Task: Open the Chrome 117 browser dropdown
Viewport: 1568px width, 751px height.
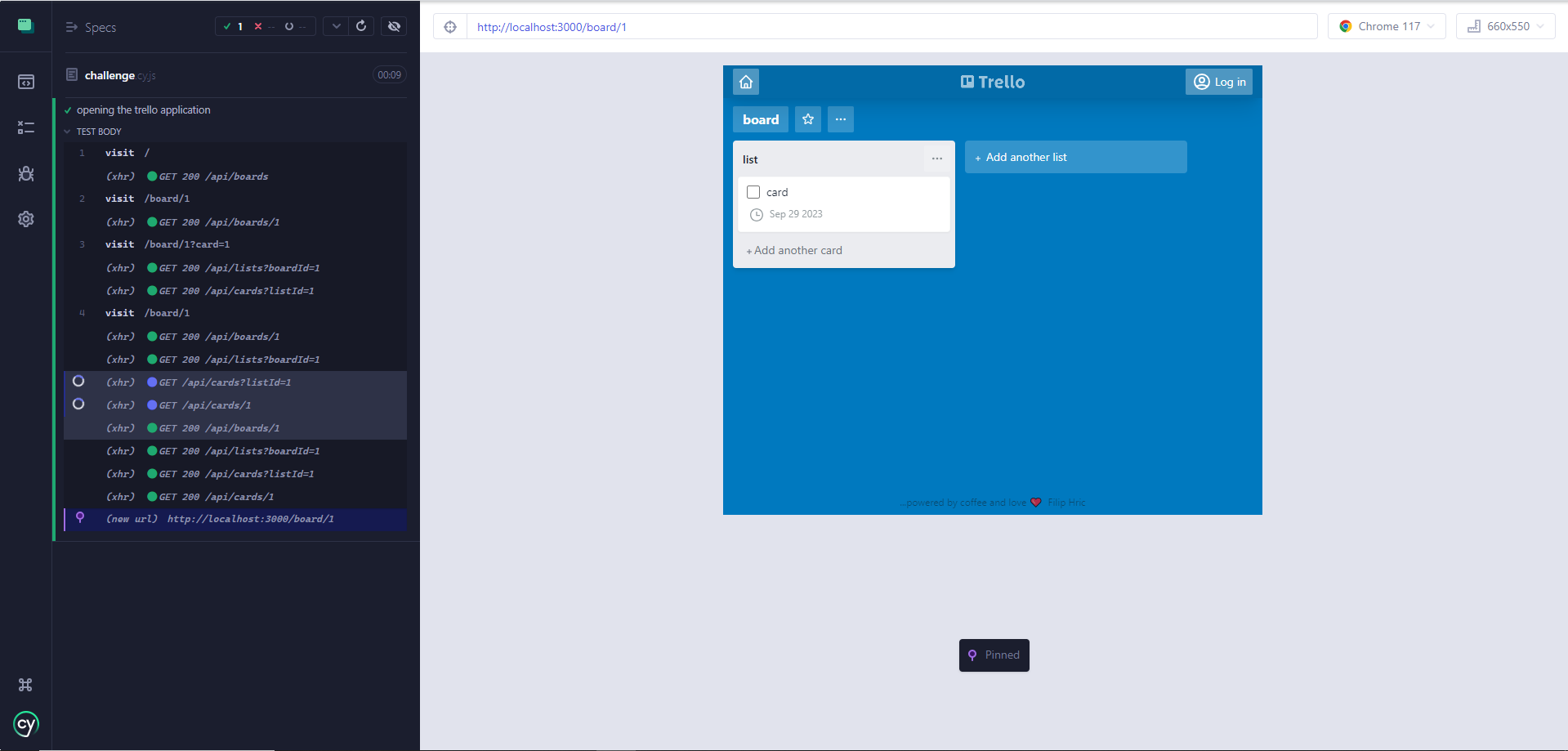Action: click(x=1387, y=26)
